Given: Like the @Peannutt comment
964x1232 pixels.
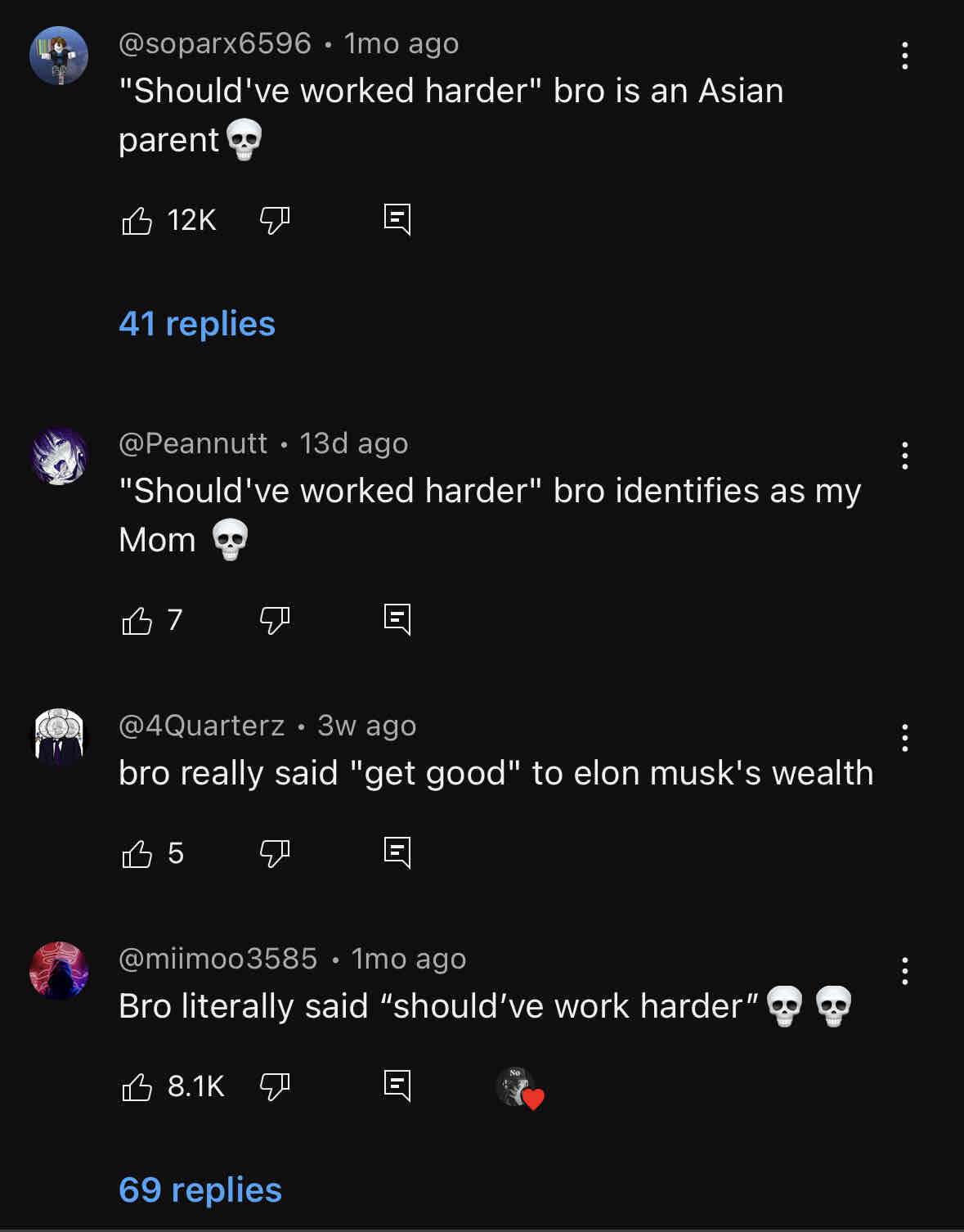Looking at the screenshot, I should click(137, 621).
